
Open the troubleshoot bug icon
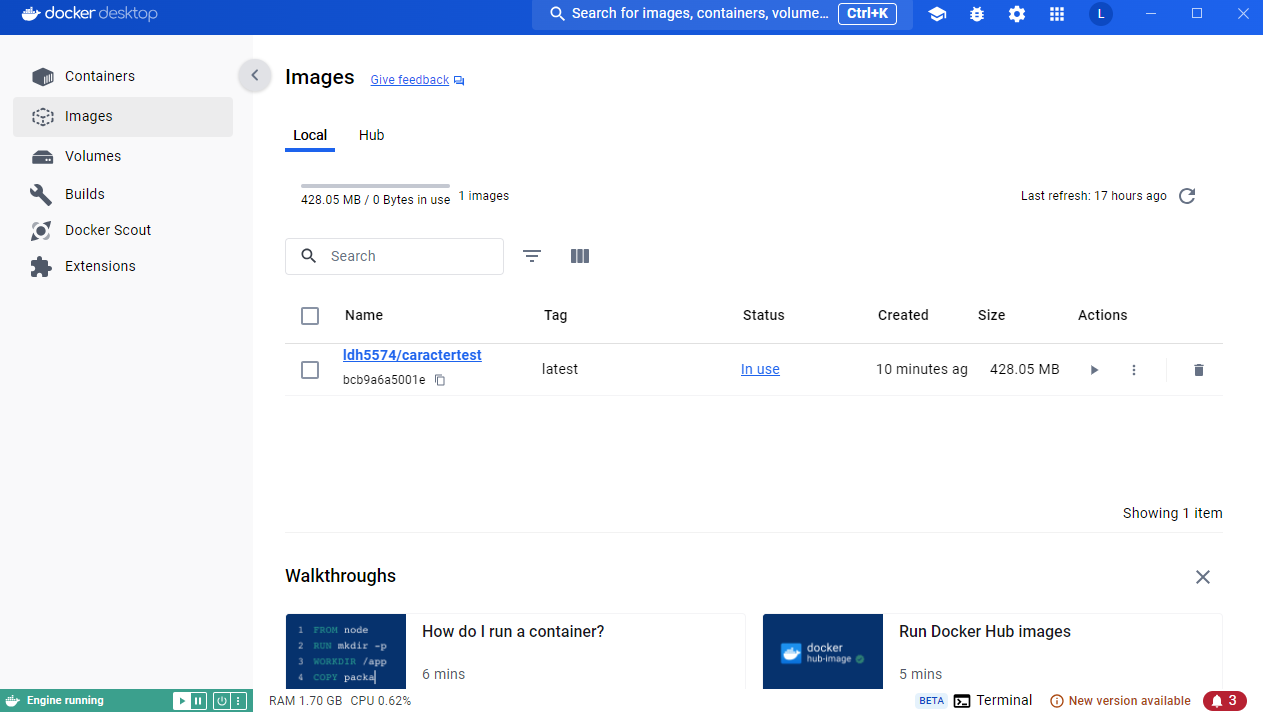coord(977,14)
